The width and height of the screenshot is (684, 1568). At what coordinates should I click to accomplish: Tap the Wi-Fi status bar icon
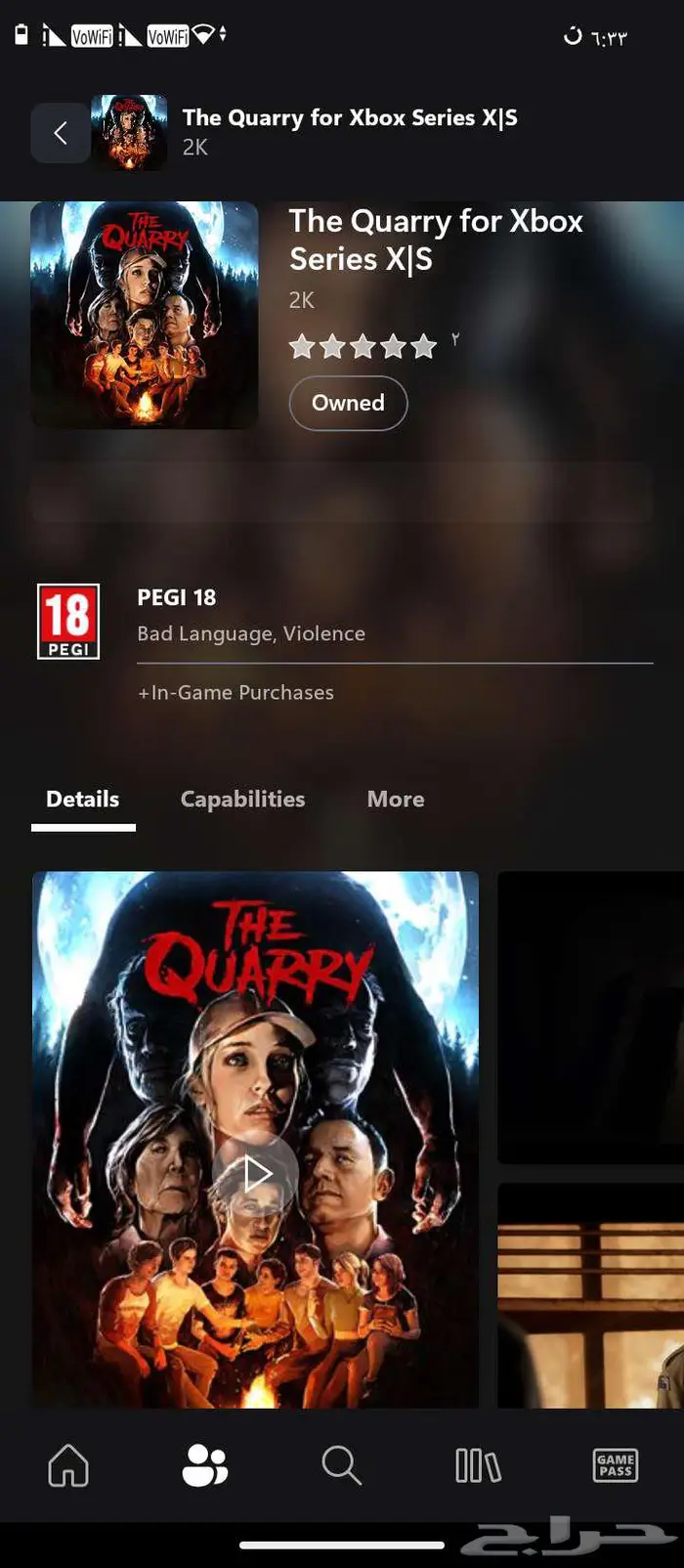click(x=203, y=35)
